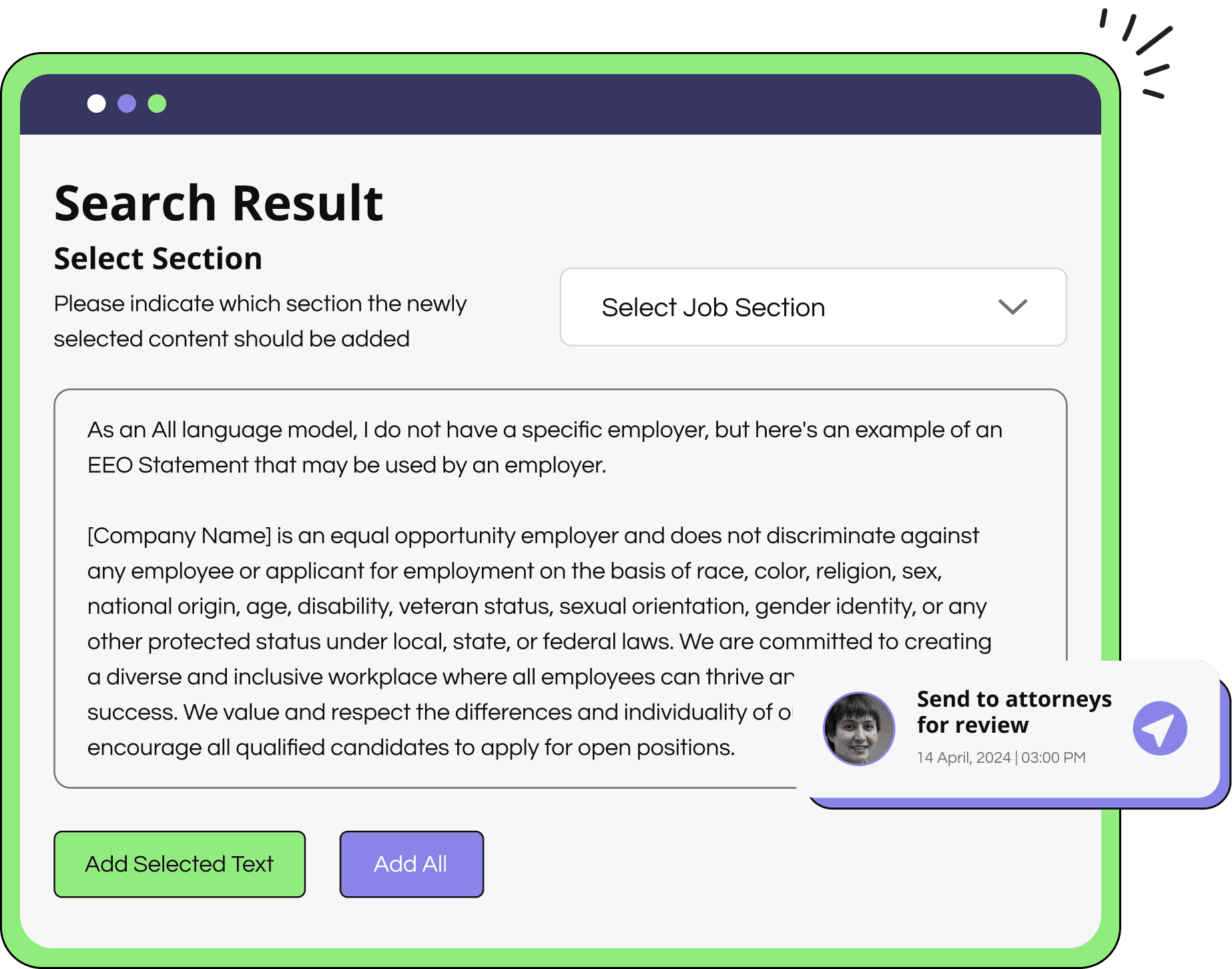Click the paper plane send icon

click(1160, 728)
